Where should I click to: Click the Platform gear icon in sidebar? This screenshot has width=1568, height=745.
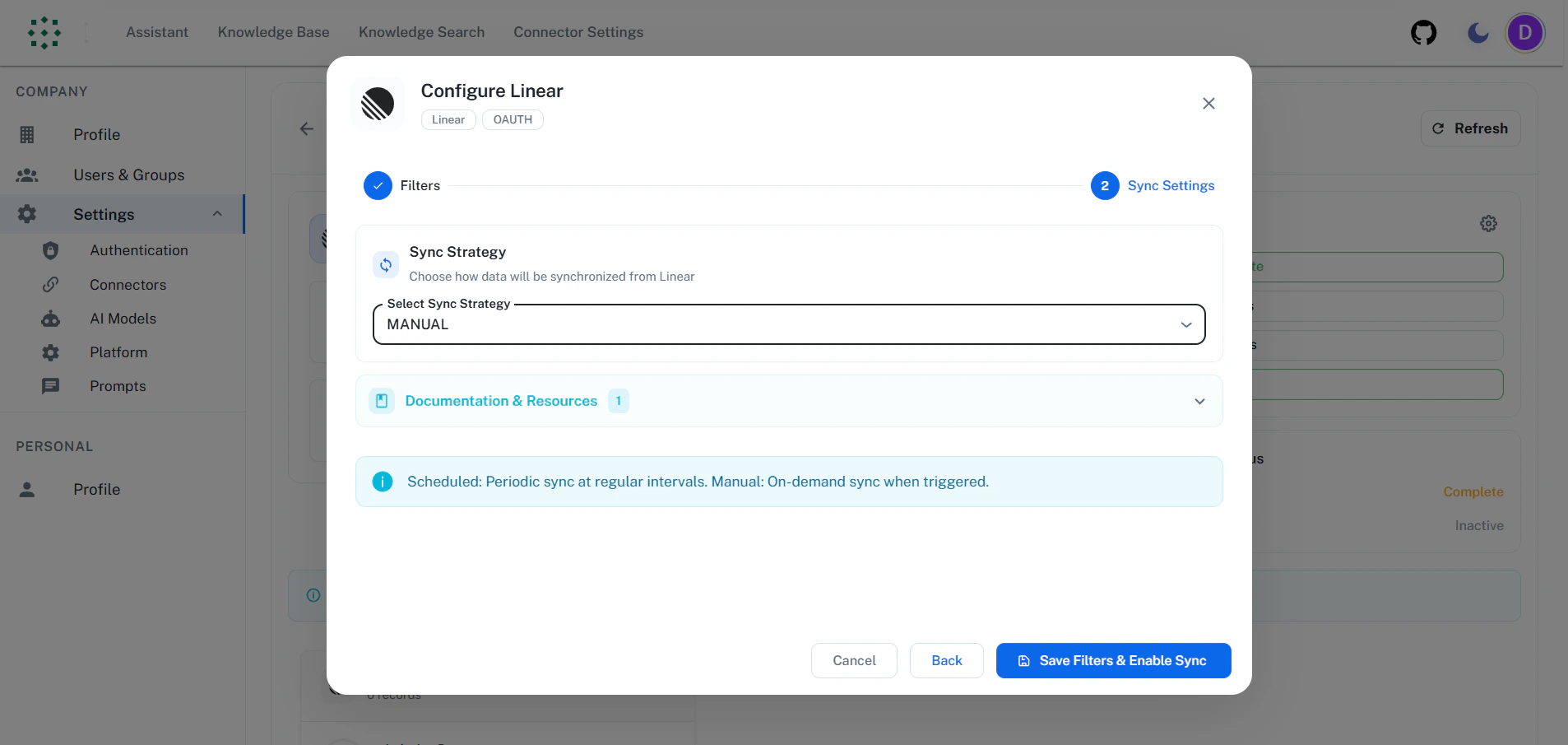[50, 352]
